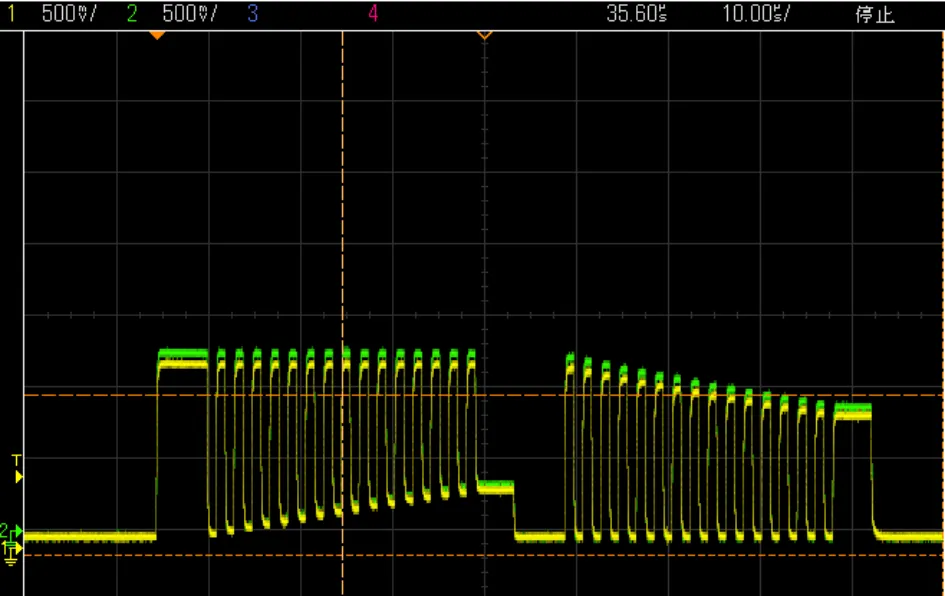Select channel 2 label in top bar
Viewport: 945px width, 596px height.
(x=132, y=14)
